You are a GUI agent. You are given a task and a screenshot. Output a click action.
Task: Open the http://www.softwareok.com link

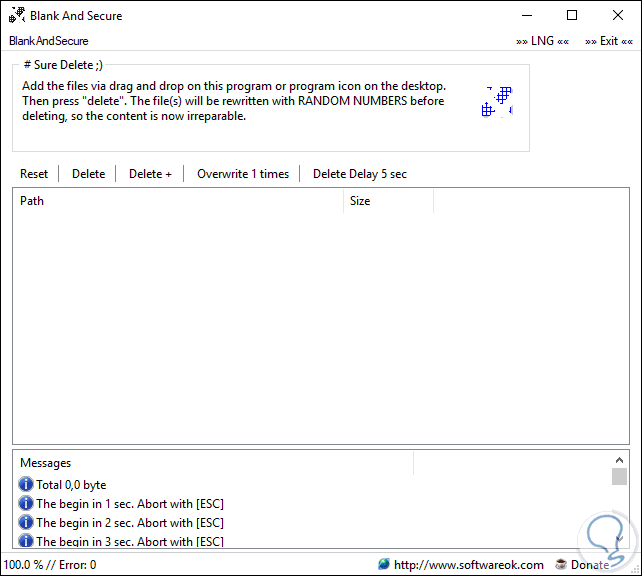point(468,565)
